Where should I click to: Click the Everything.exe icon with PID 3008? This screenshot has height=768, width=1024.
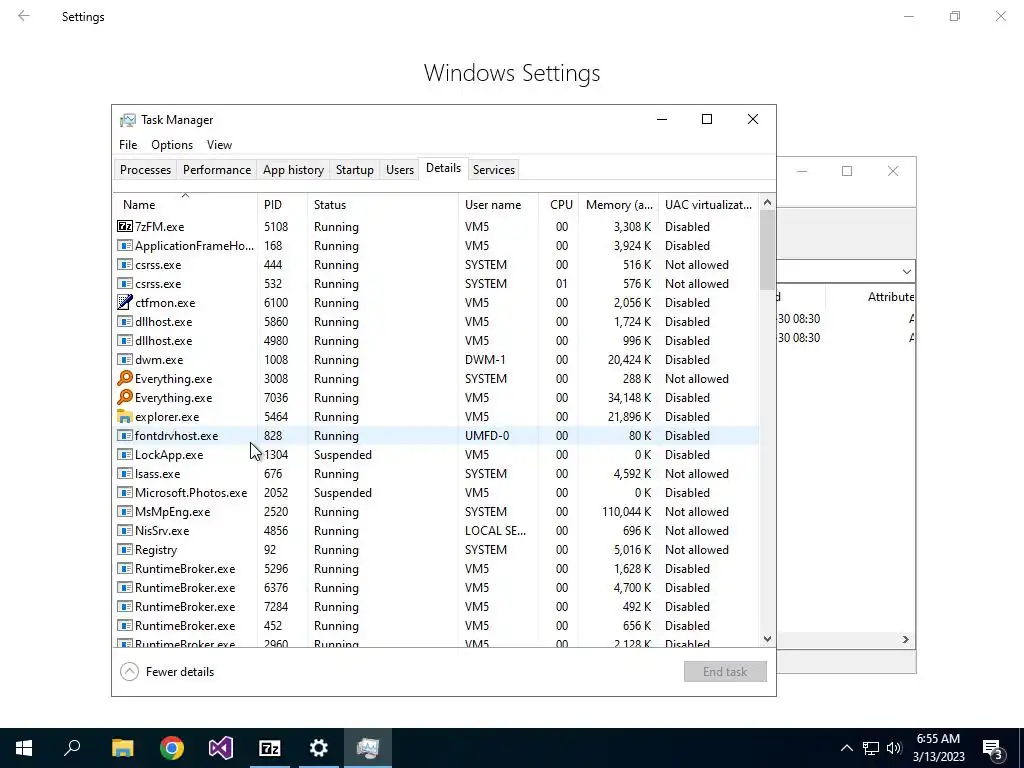click(x=125, y=378)
